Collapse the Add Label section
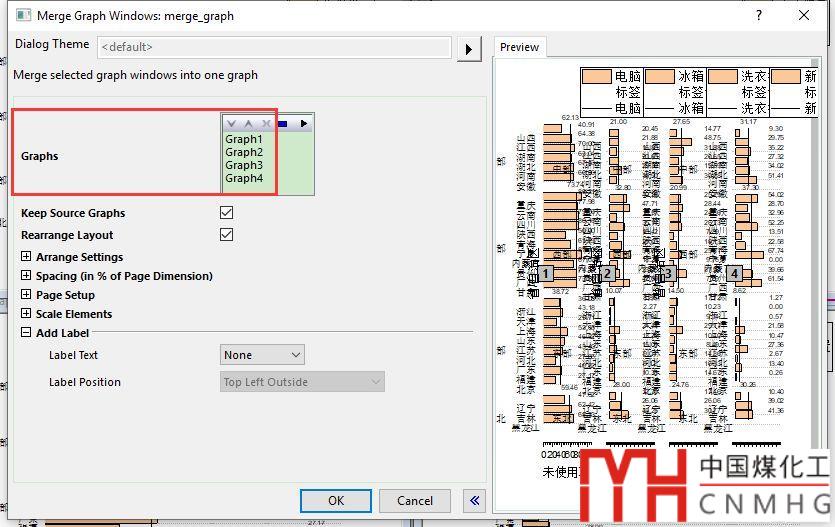Screen dimensions: 835x527 [x=26, y=333]
